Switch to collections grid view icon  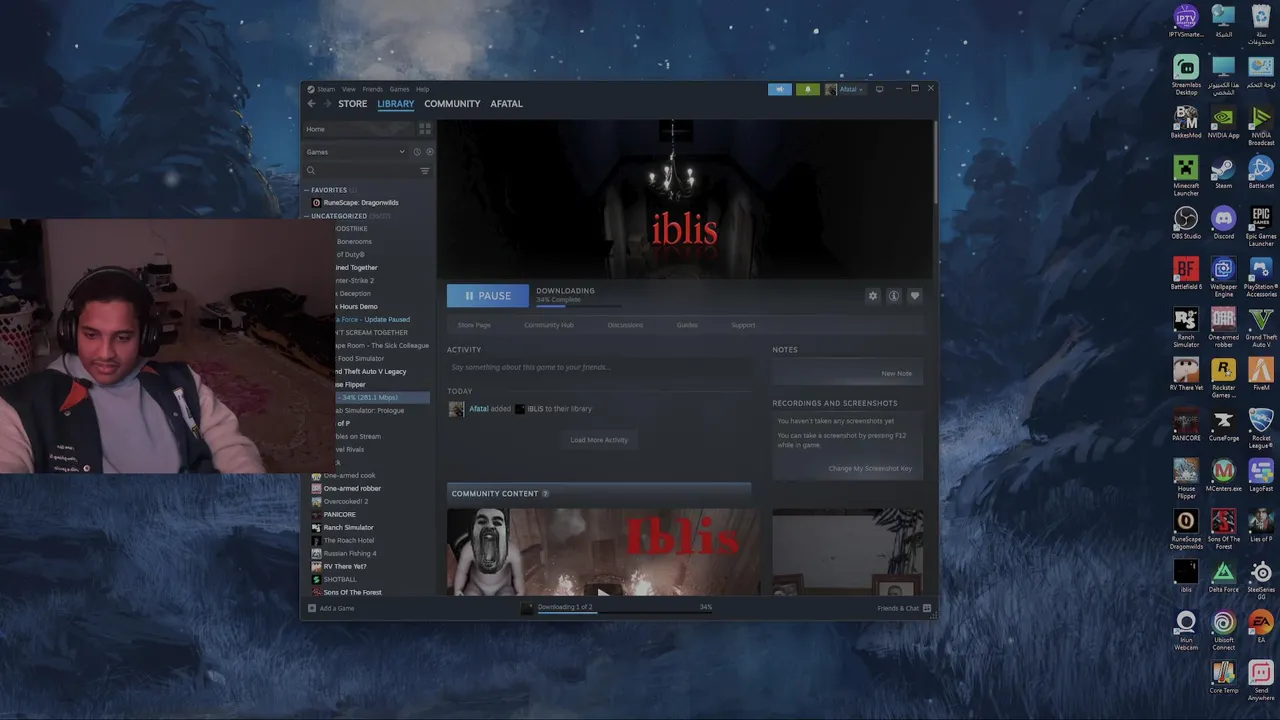[425, 129]
